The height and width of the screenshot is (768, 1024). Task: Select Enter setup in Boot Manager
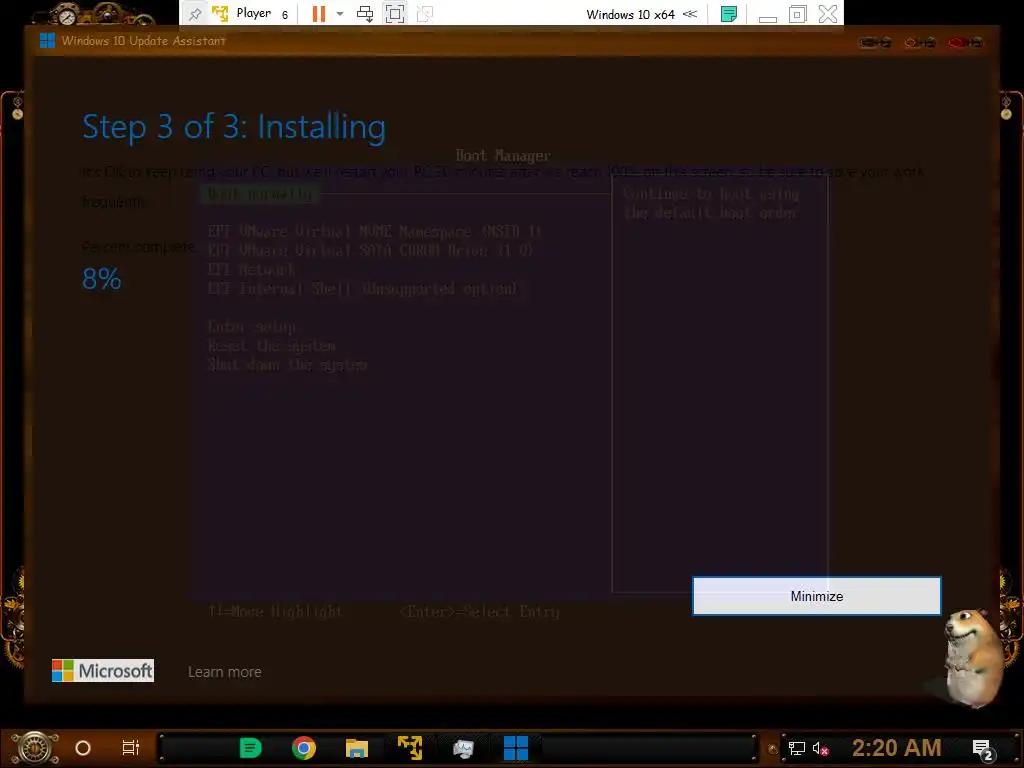252,327
